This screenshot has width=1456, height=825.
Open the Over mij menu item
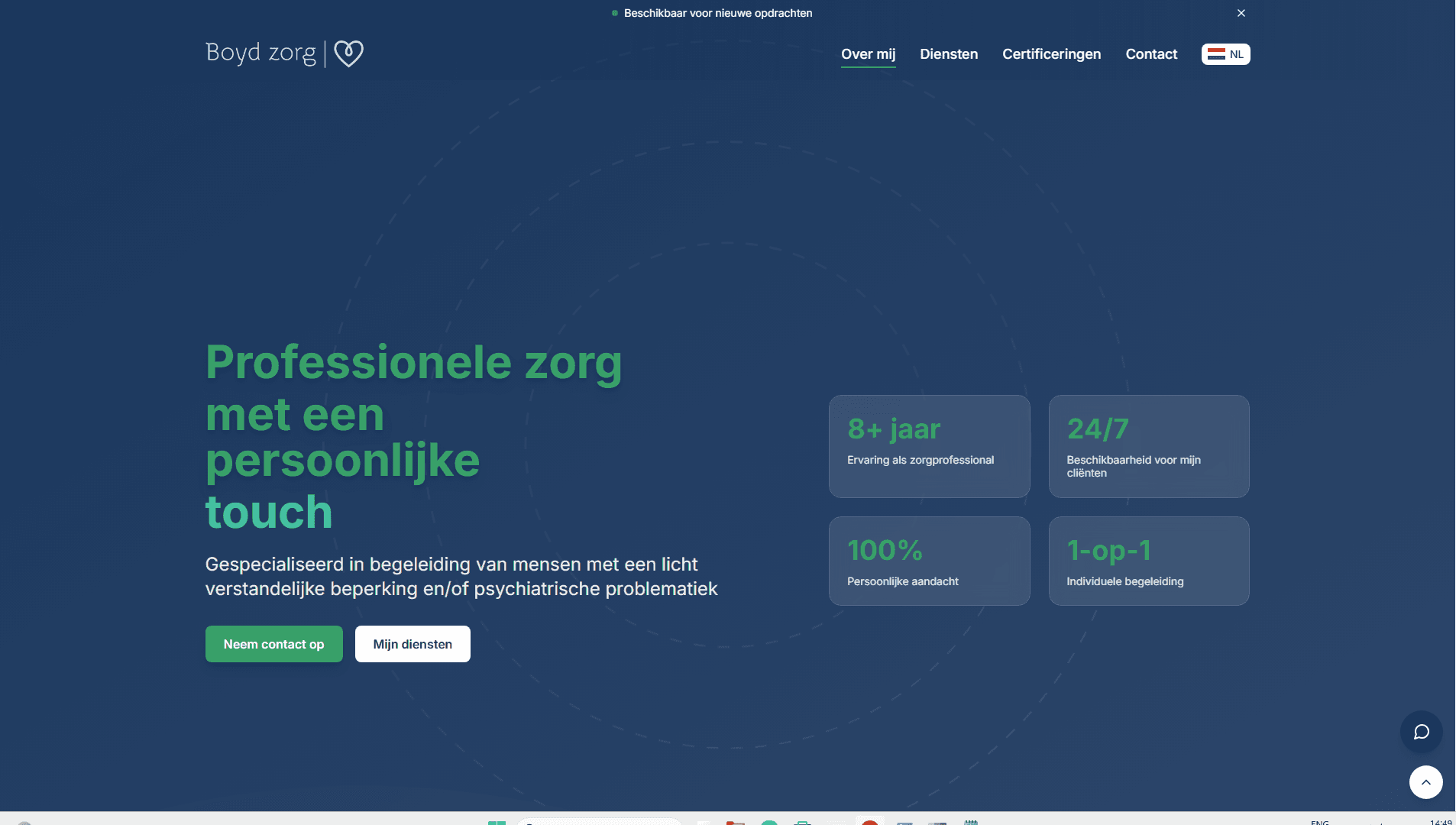coord(868,54)
